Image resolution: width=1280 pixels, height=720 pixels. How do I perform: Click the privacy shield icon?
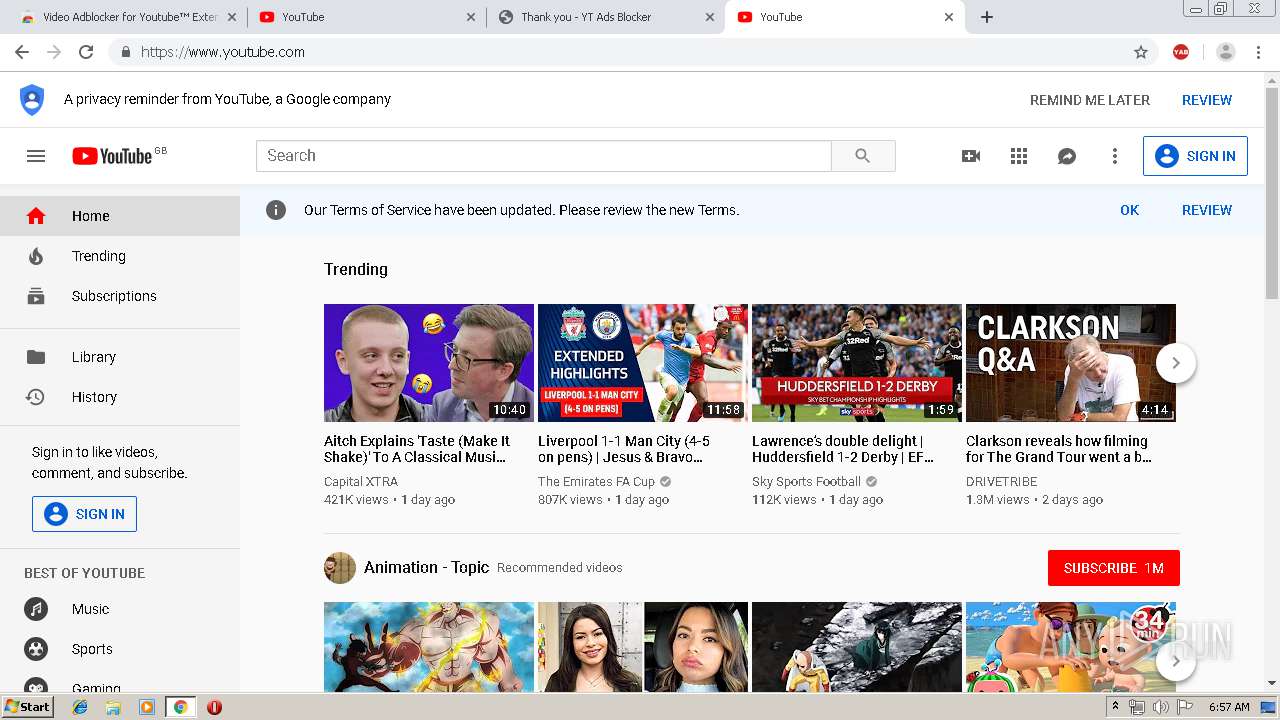coord(32,100)
